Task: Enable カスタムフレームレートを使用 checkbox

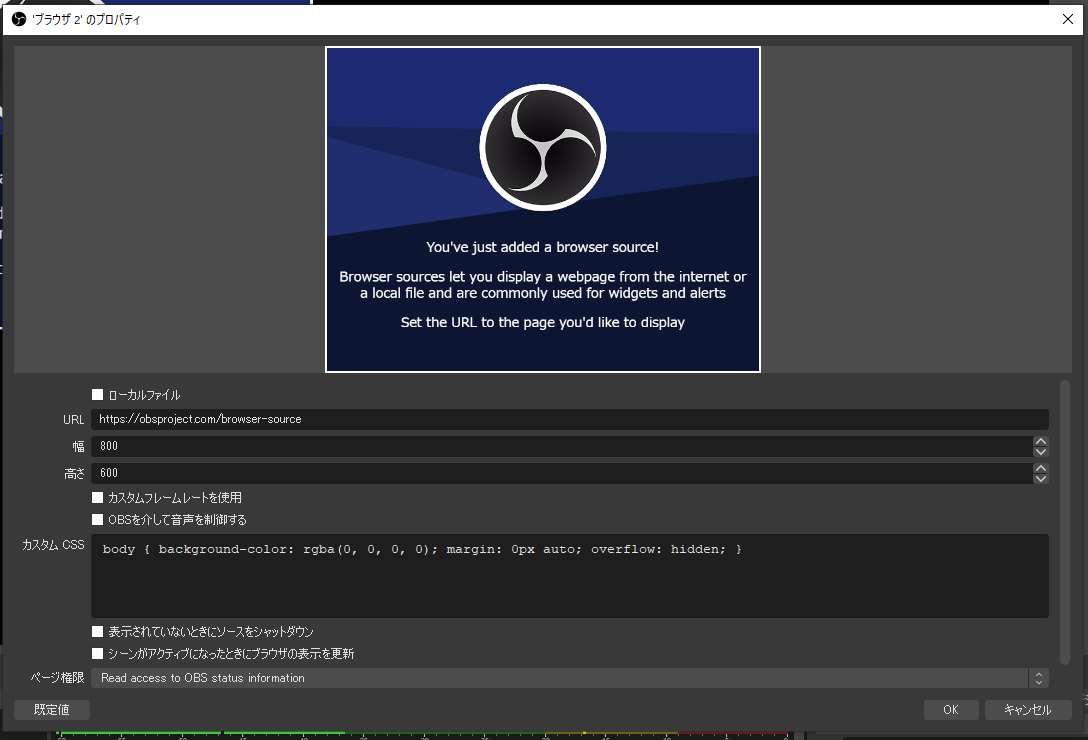Action: (x=98, y=498)
